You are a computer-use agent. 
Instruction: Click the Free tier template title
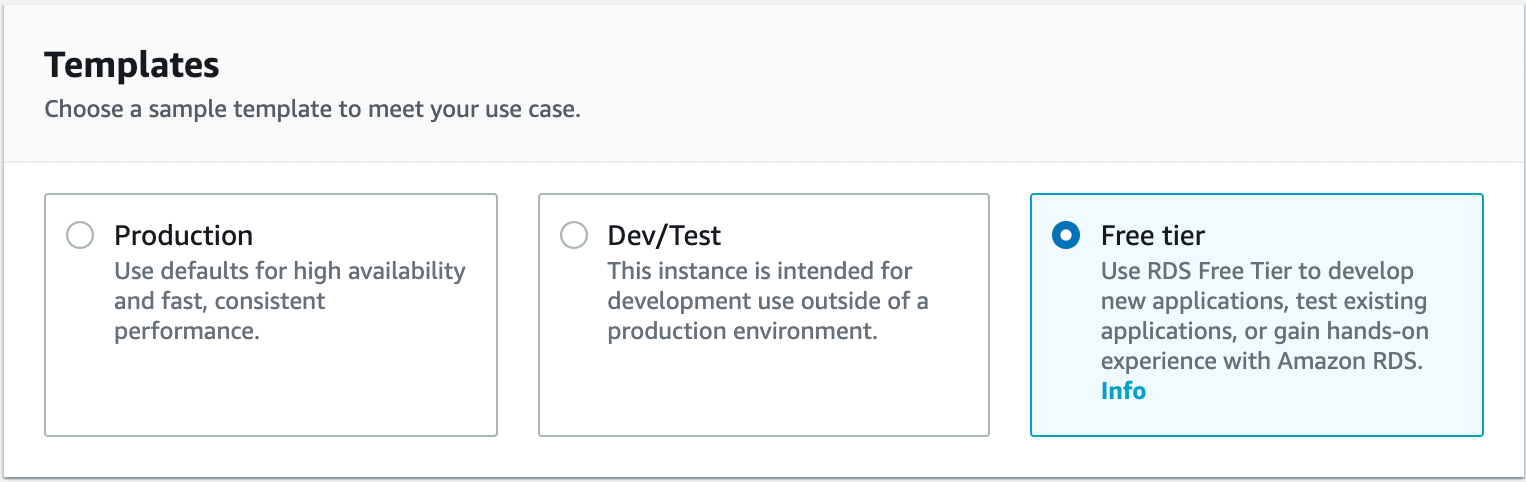point(1152,236)
